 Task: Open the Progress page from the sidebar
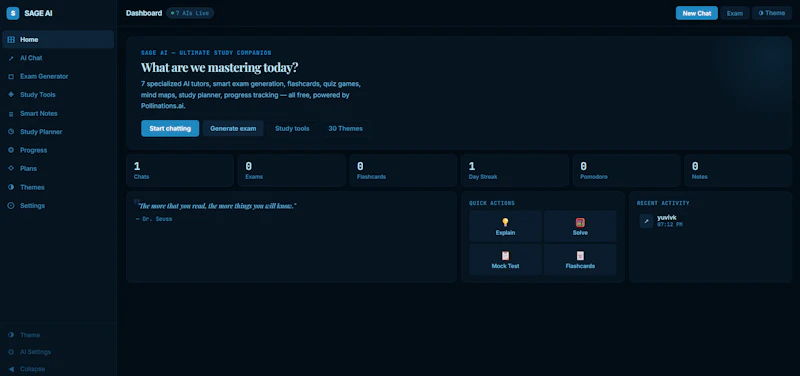point(58,150)
